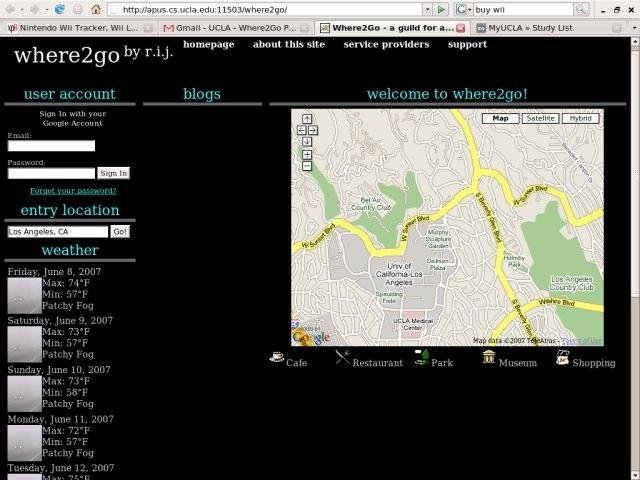Switch to the MyUCLA Study List tab
The image size is (640, 480).
point(550,28)
